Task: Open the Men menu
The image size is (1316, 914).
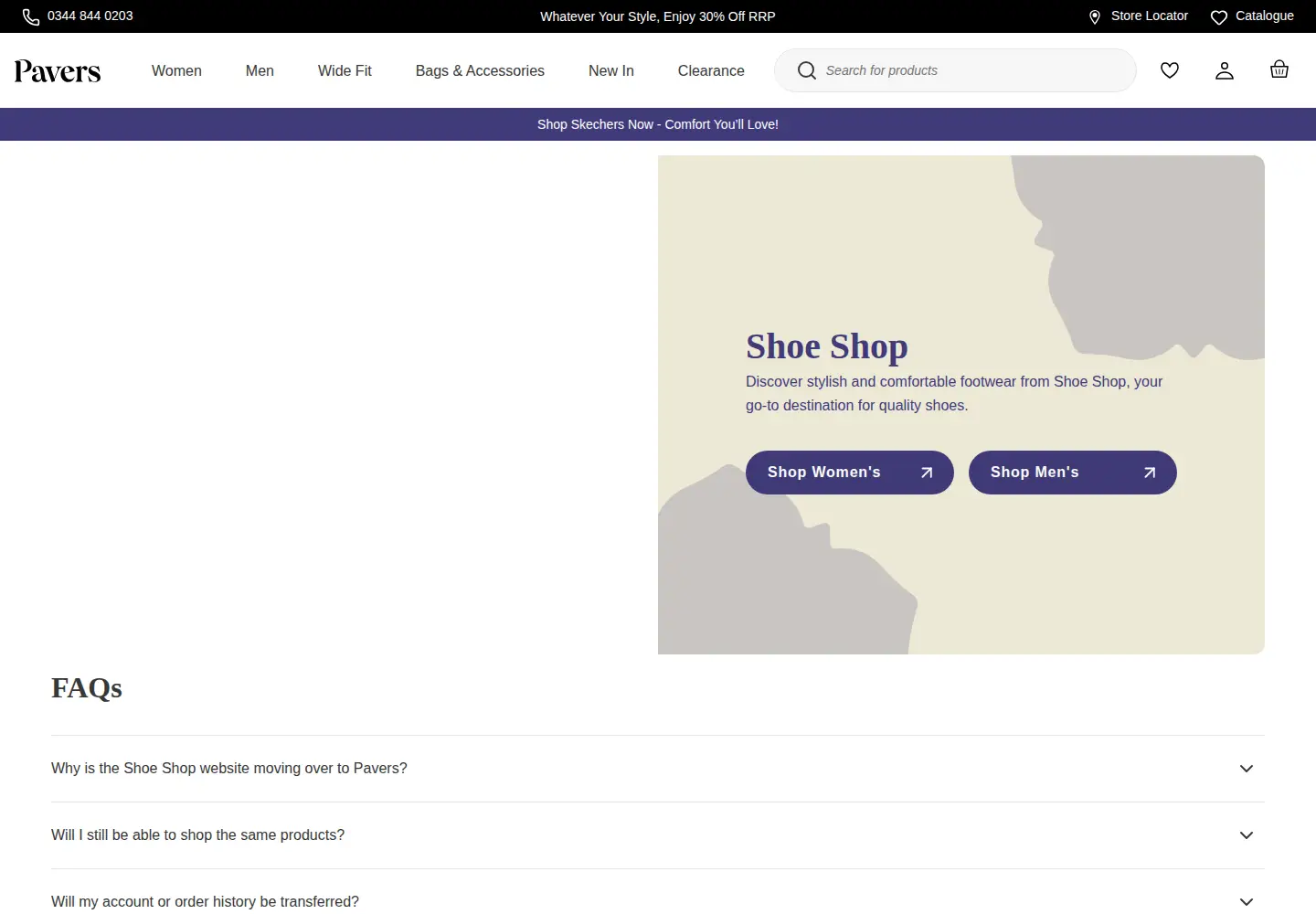Action: pyautogui.click(x=260, y=70)
